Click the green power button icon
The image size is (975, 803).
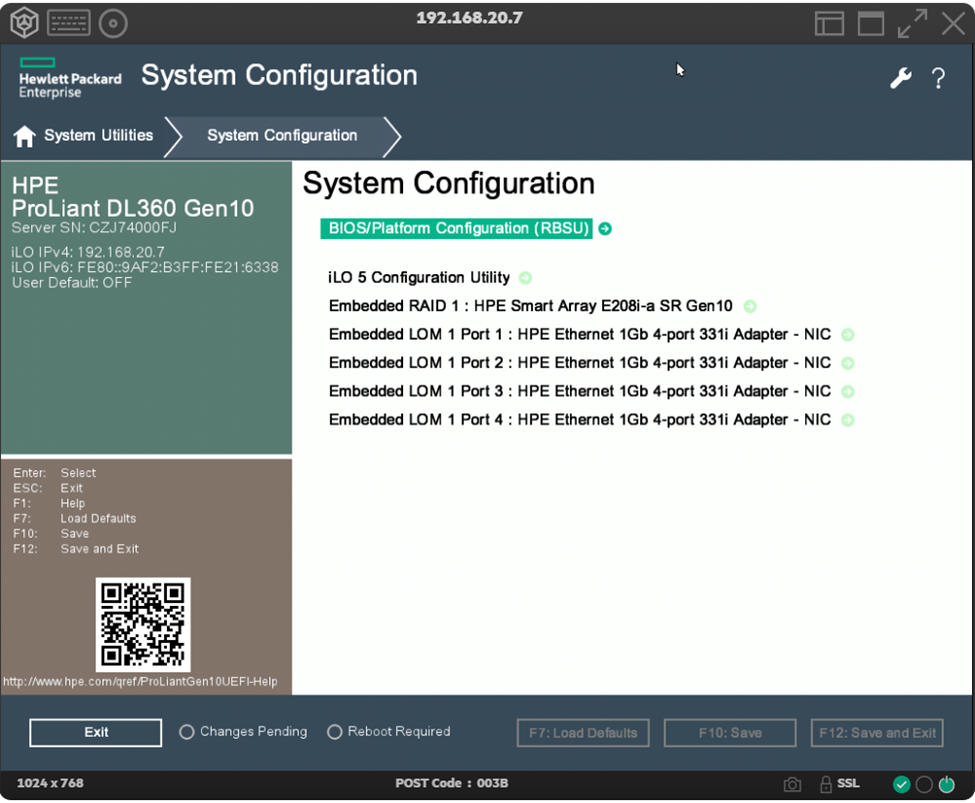(946, 784)
